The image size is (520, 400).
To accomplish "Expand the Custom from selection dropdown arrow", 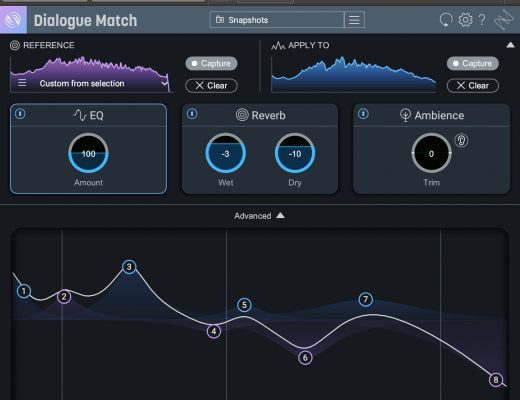I will pos(164,83).
